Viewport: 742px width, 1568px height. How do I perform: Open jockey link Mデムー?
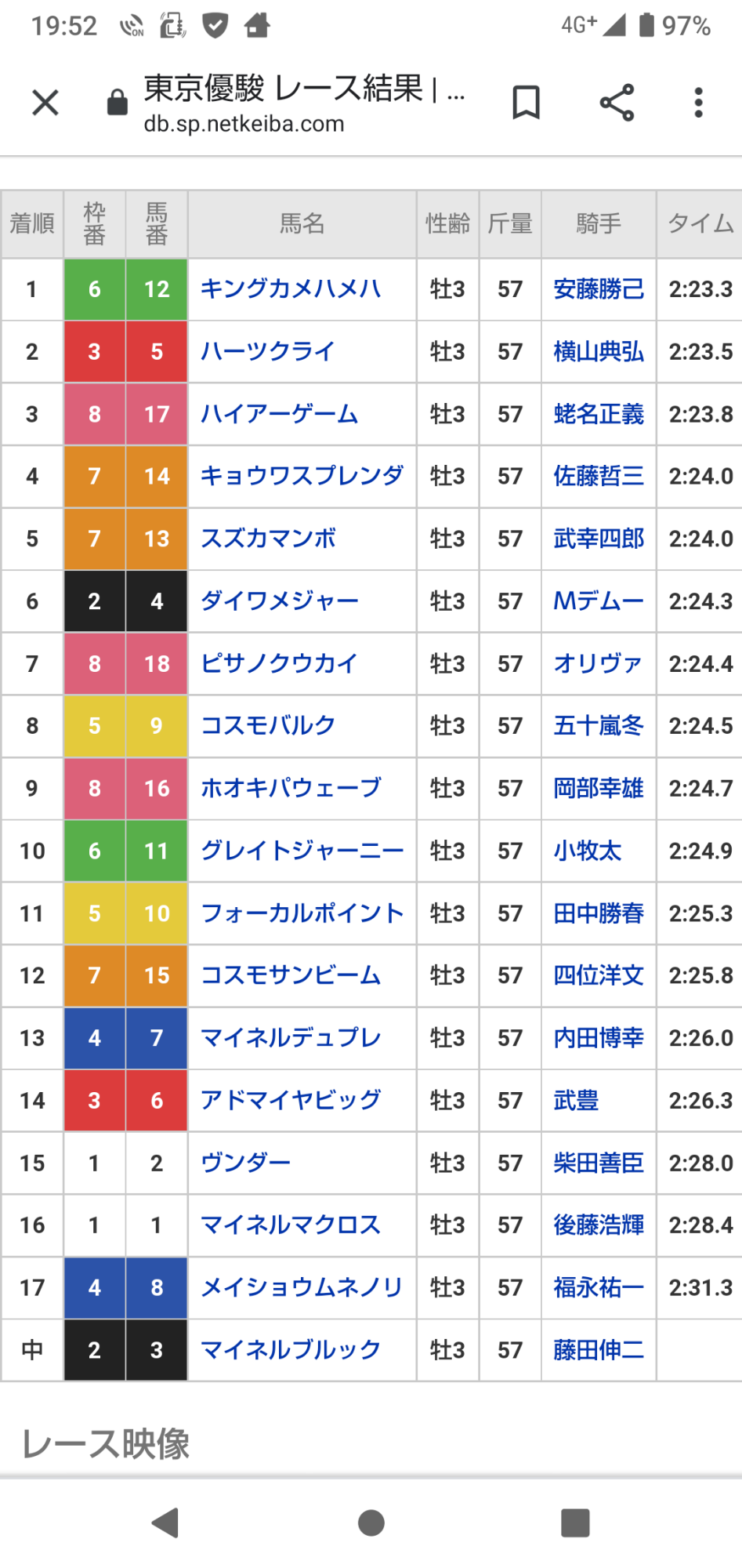pyautogui.click(x=599, y=601)
